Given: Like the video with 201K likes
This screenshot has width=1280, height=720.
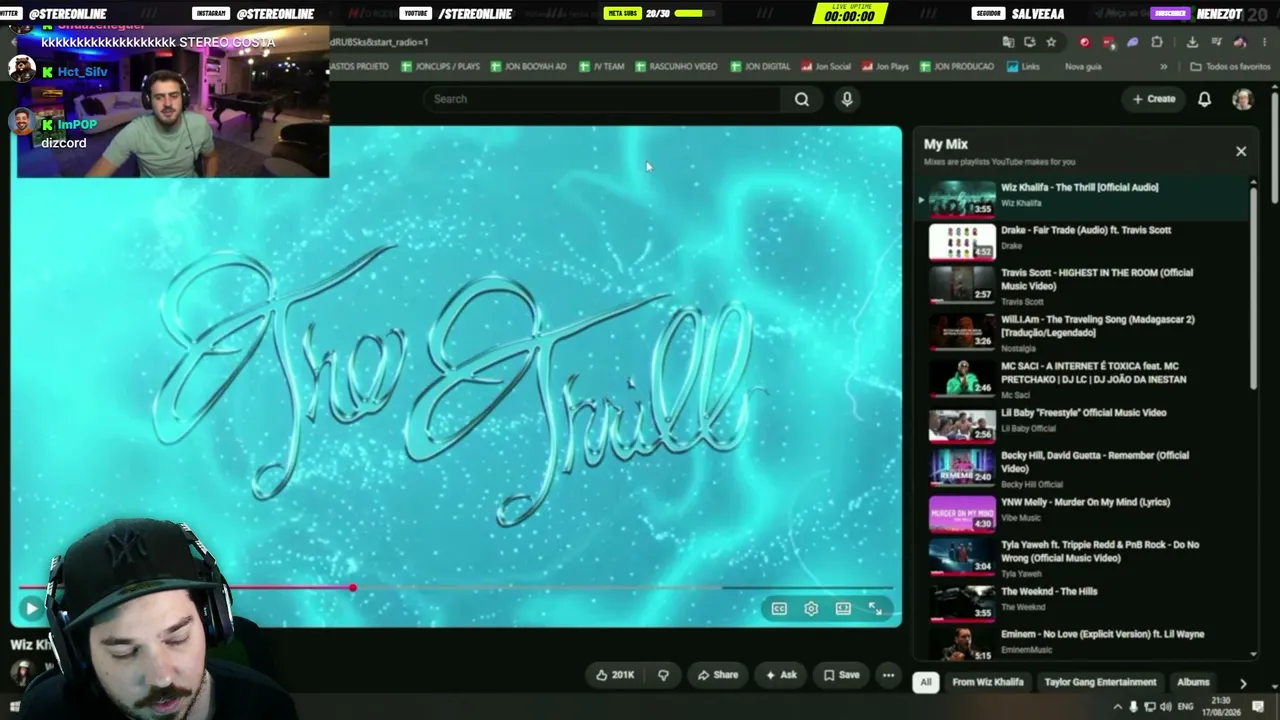Looking at the screenshot, I should coord(615,675).
